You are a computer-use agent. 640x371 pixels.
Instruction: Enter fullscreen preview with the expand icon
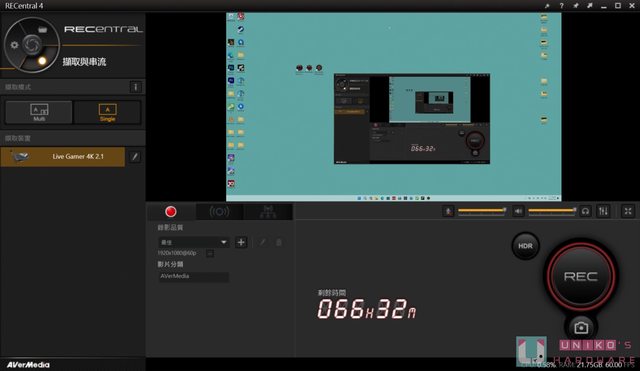628,211
